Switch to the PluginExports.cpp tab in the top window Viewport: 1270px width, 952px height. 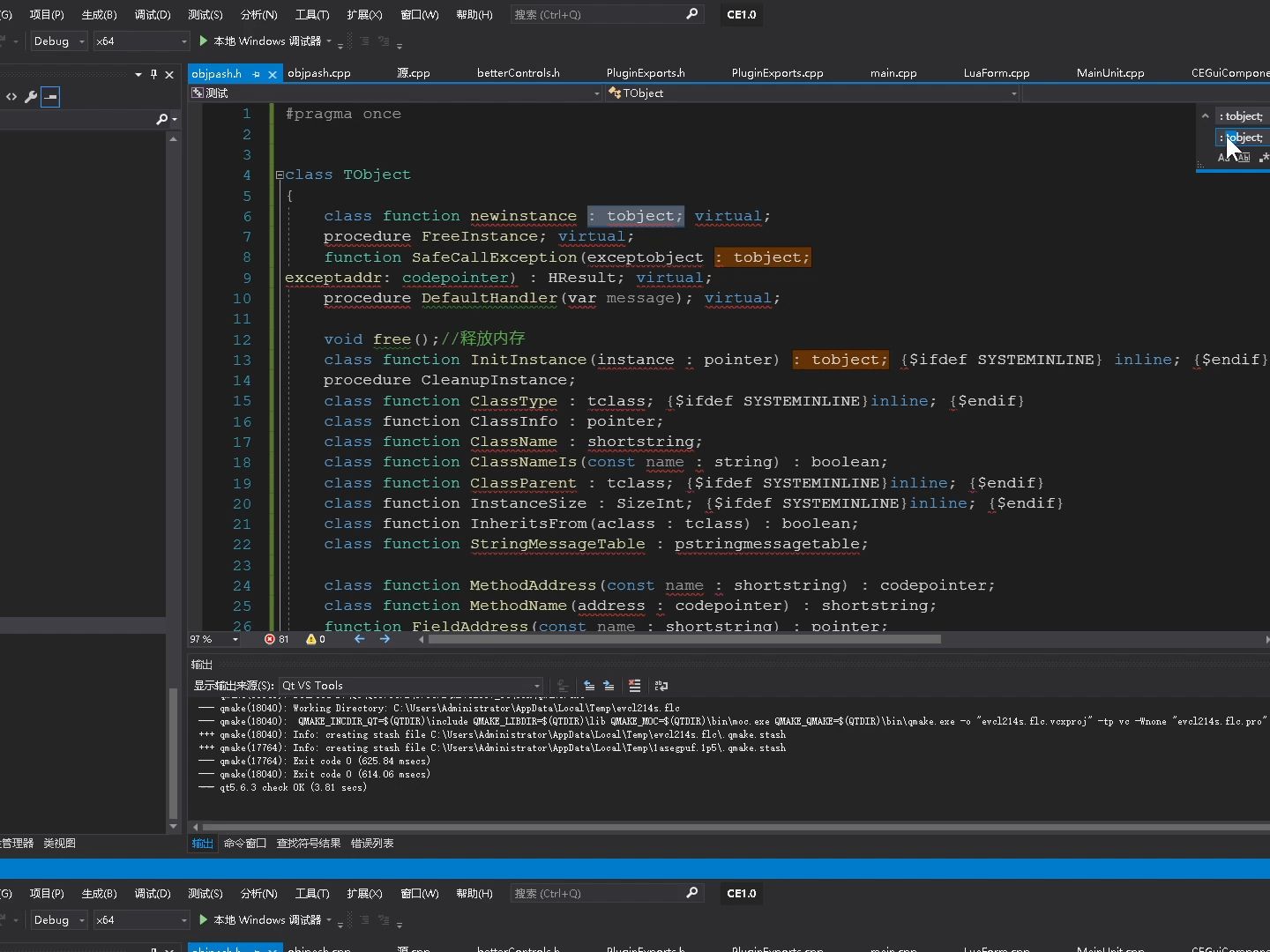click(x=777, y=73)
